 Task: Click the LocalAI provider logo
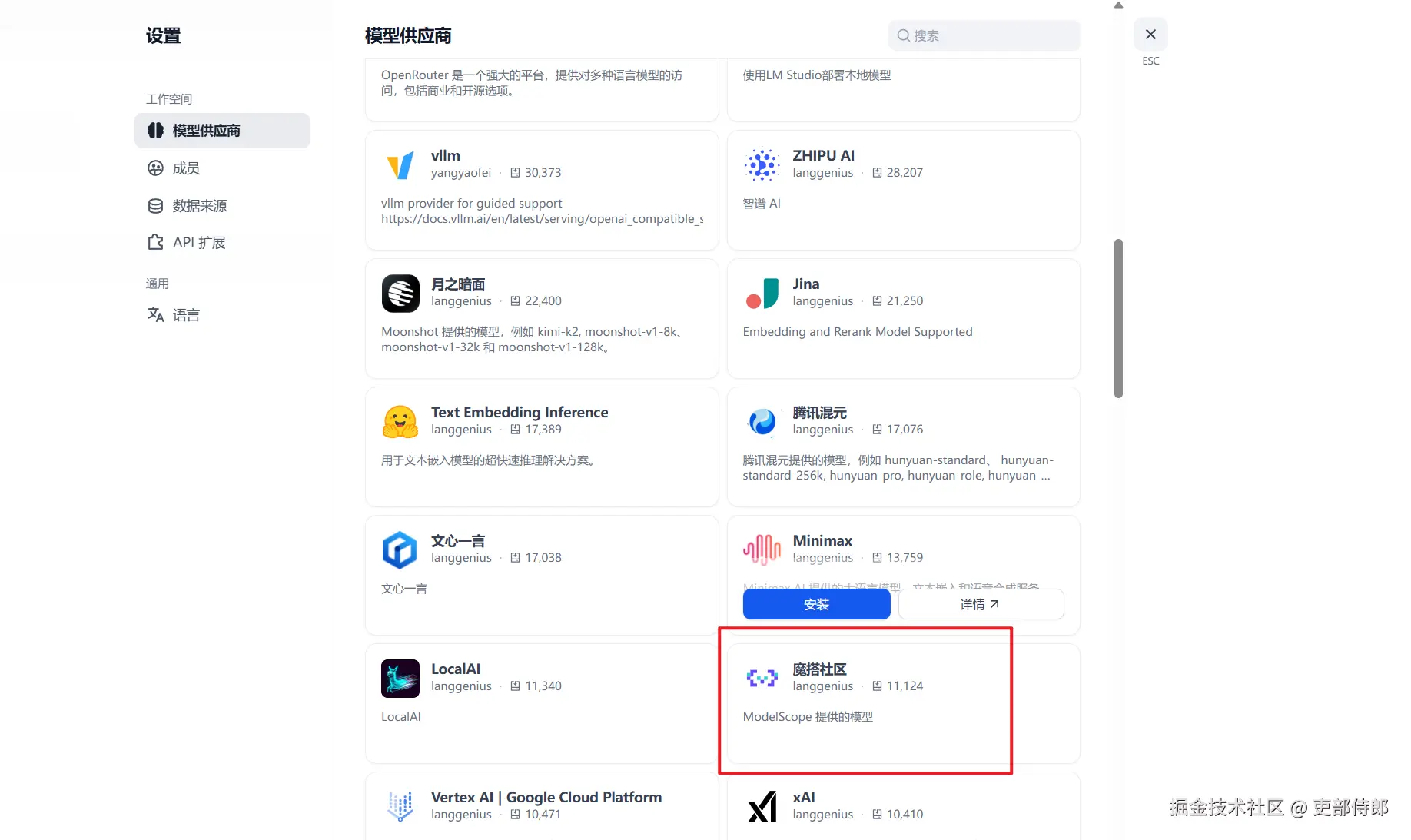coord(400,679)
